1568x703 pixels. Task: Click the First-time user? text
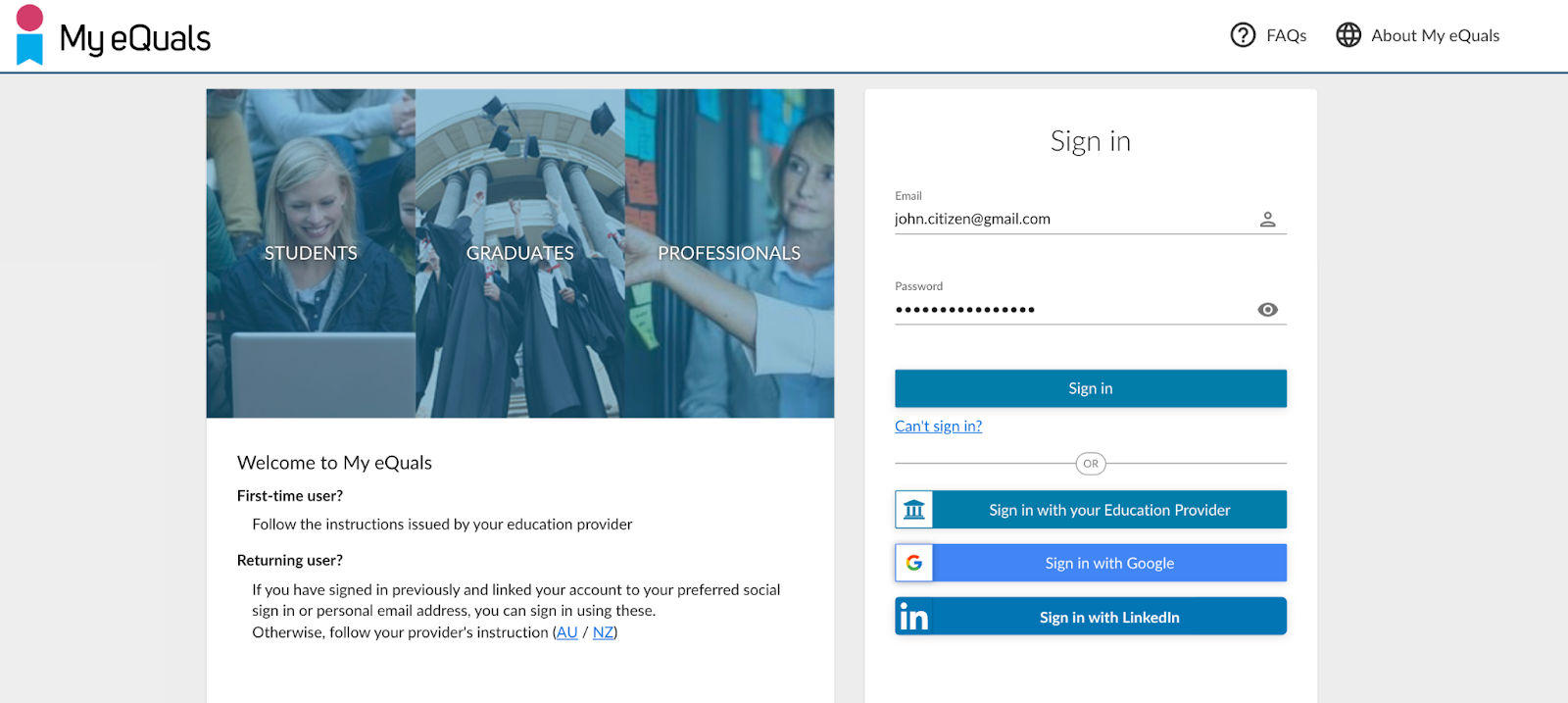pyautogui.click(x=290, y=496)
